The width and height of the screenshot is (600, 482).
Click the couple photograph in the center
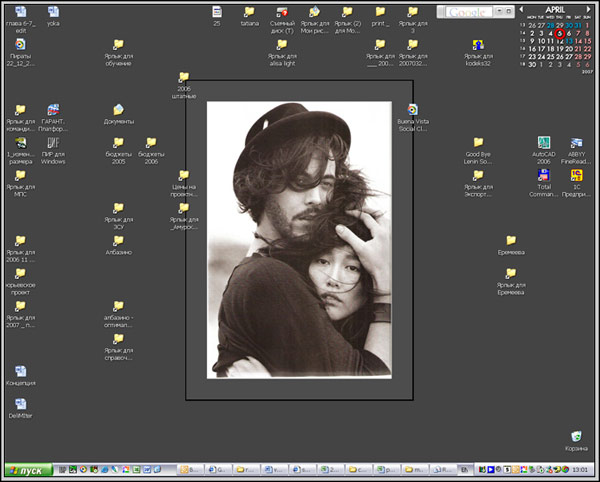click(x=299, y=240)
